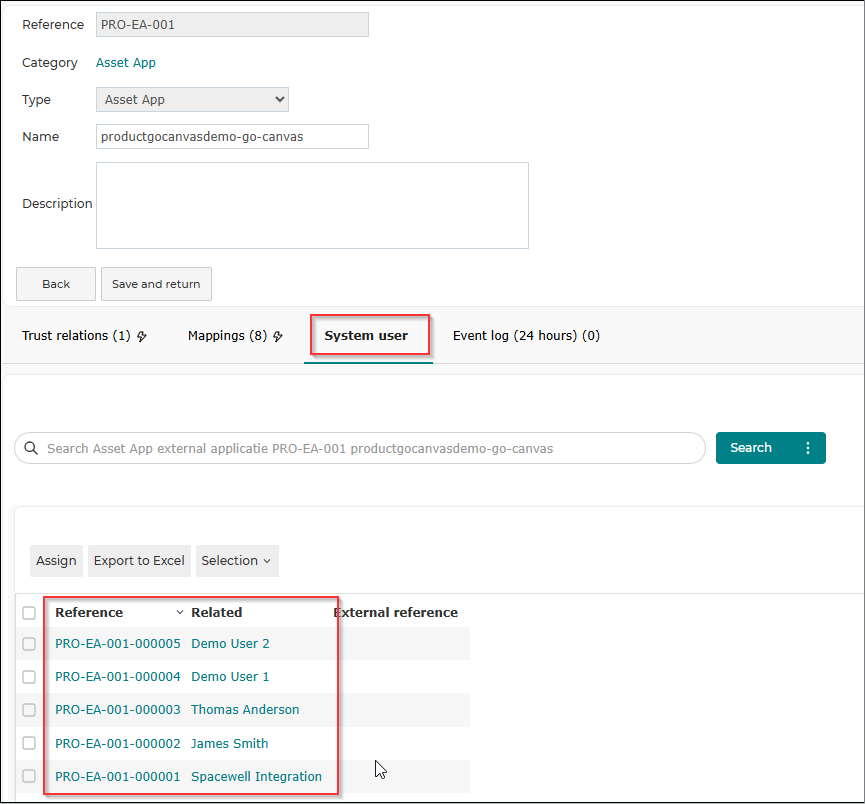Open the Demo User 1 link
Screen dimensions: 865x804
click(230, 677)
